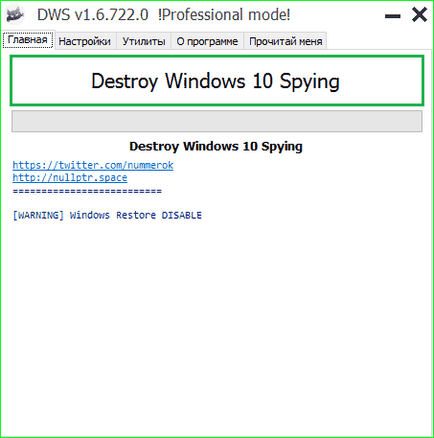Click empty tab strip area after Прочитай меня
The height and width of the screenshot is (438, 434).
(x=378, y=41)
